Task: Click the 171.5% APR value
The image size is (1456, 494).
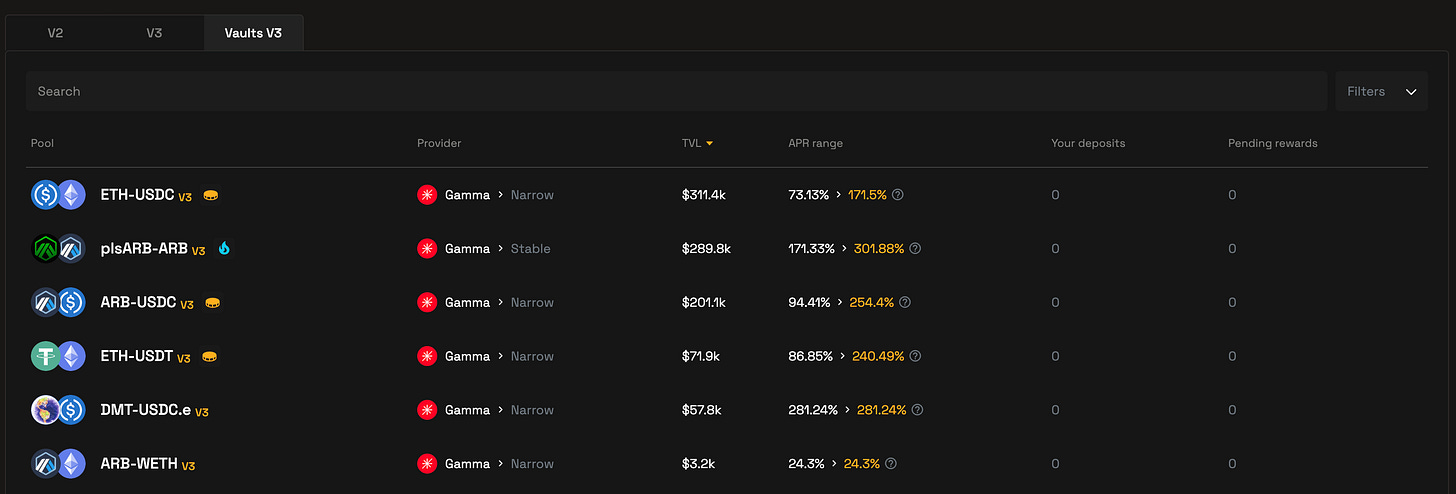Action: 867,195
